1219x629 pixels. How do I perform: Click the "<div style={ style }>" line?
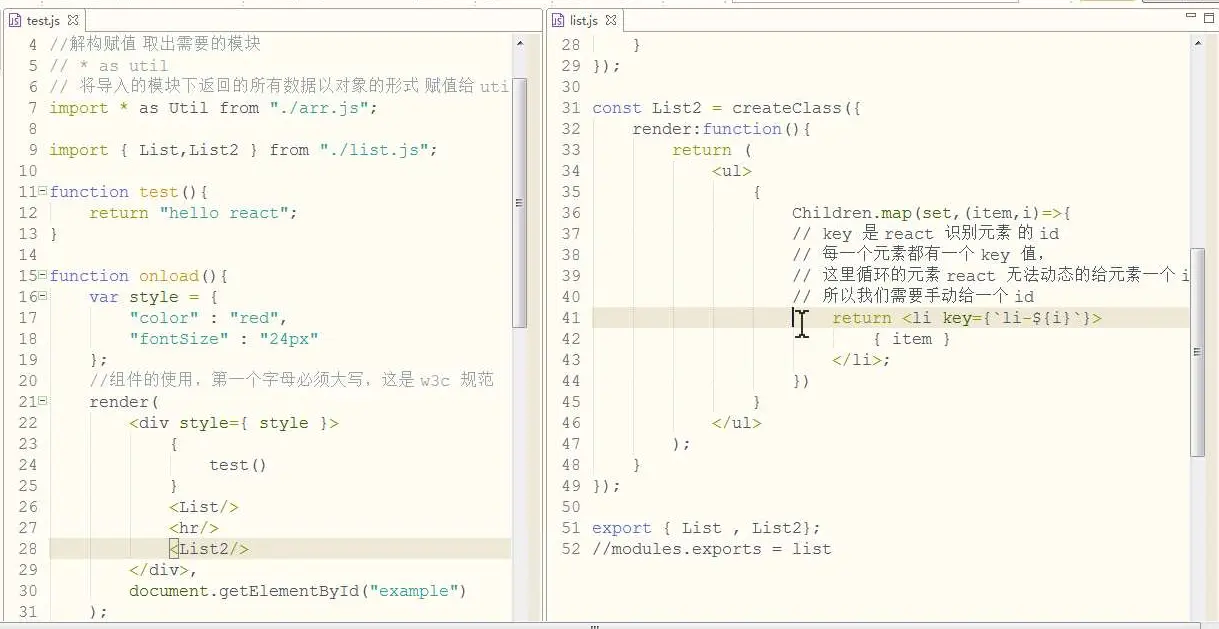tap(234, 423)
